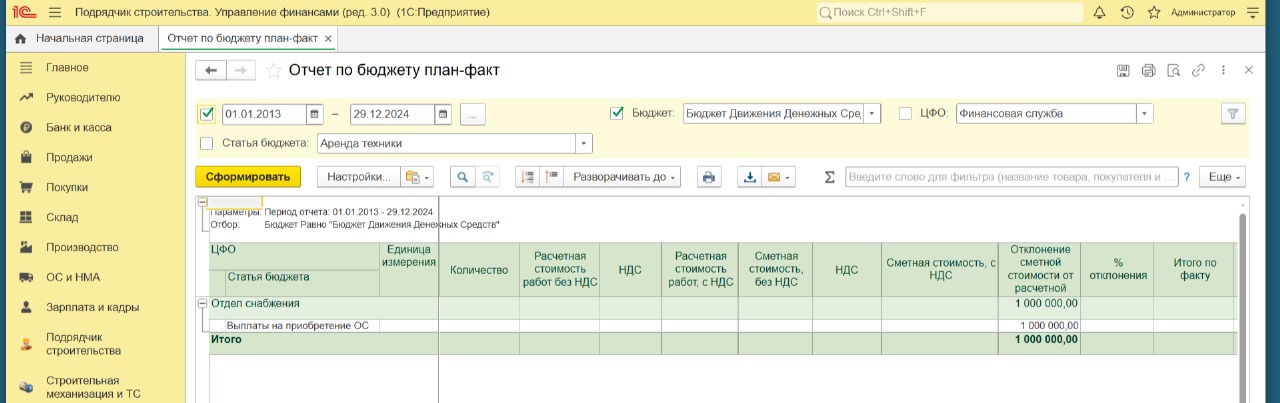The image size is (1280, 403).
Task: Open the Банк и касса section
Action: 78,127
